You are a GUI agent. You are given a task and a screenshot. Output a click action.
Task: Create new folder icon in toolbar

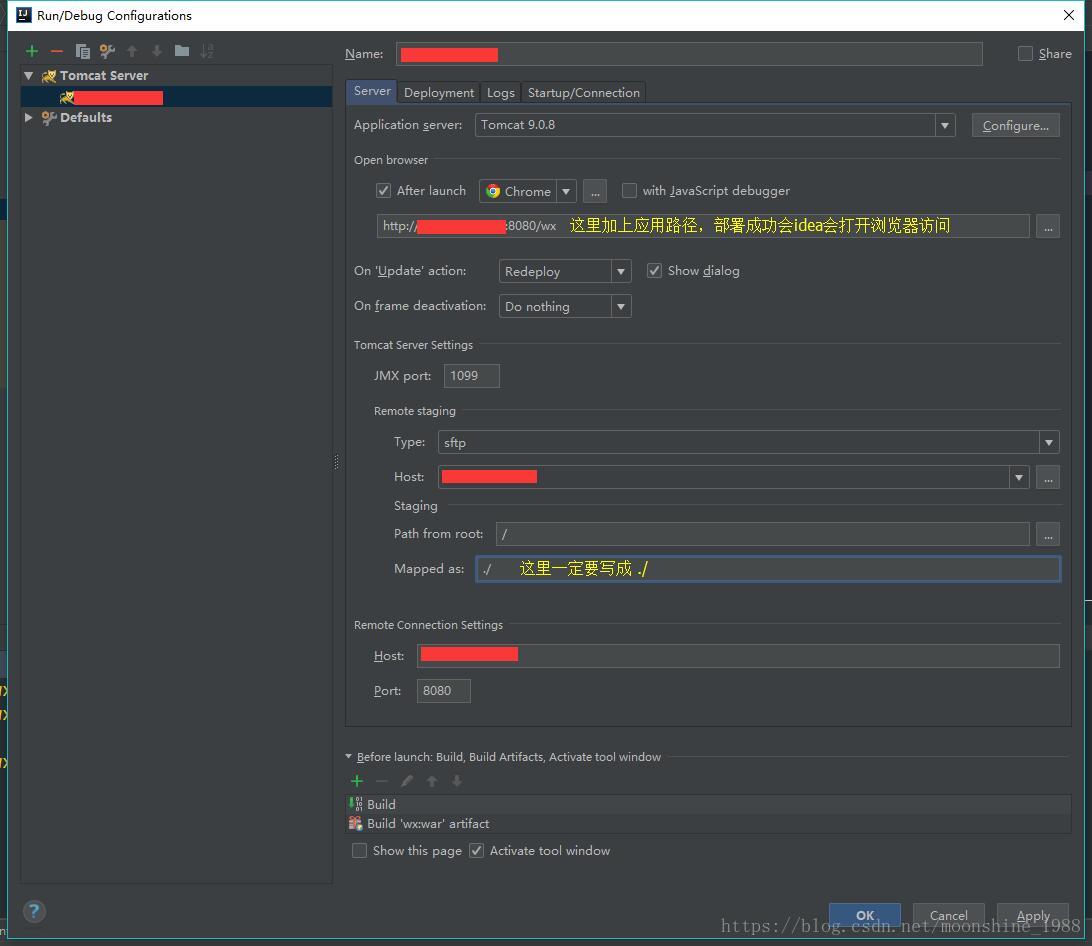pos(182,51)
